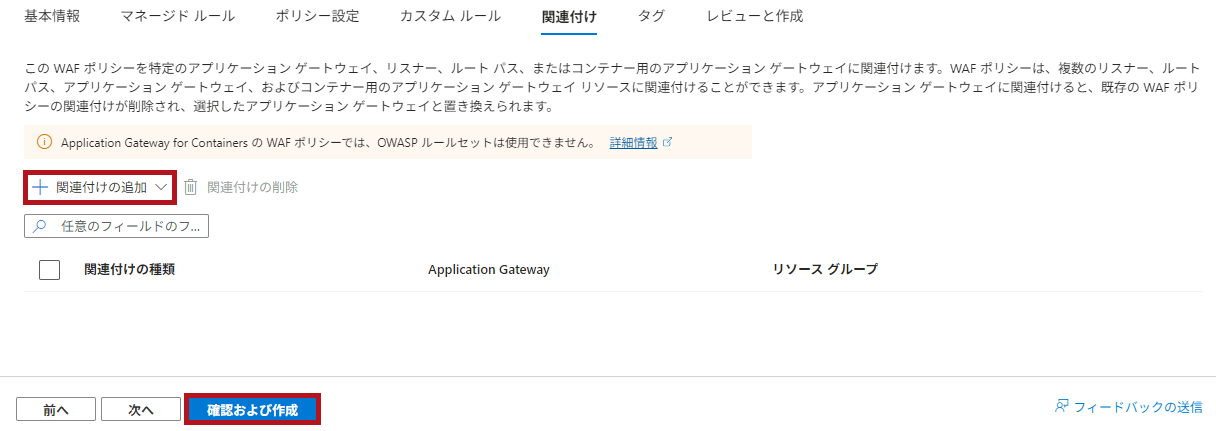Click the plus icon for 関連付けの追加
1216x431 pixels.
coord(40,187)
